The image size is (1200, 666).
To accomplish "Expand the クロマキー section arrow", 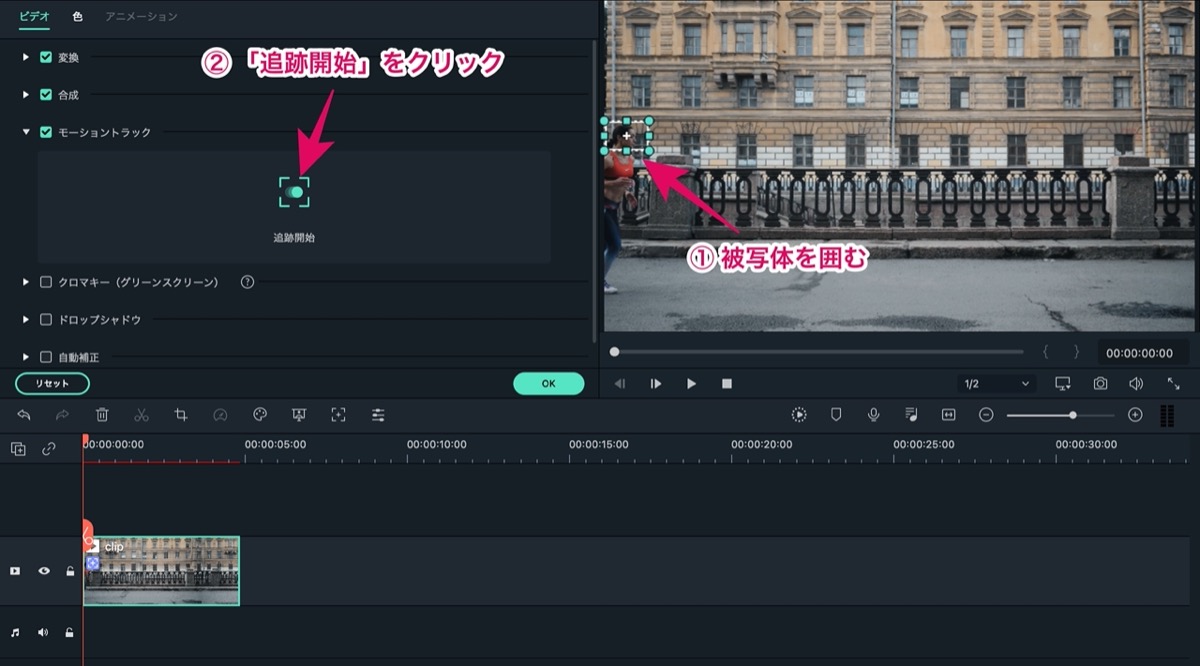I will point(26,282).
